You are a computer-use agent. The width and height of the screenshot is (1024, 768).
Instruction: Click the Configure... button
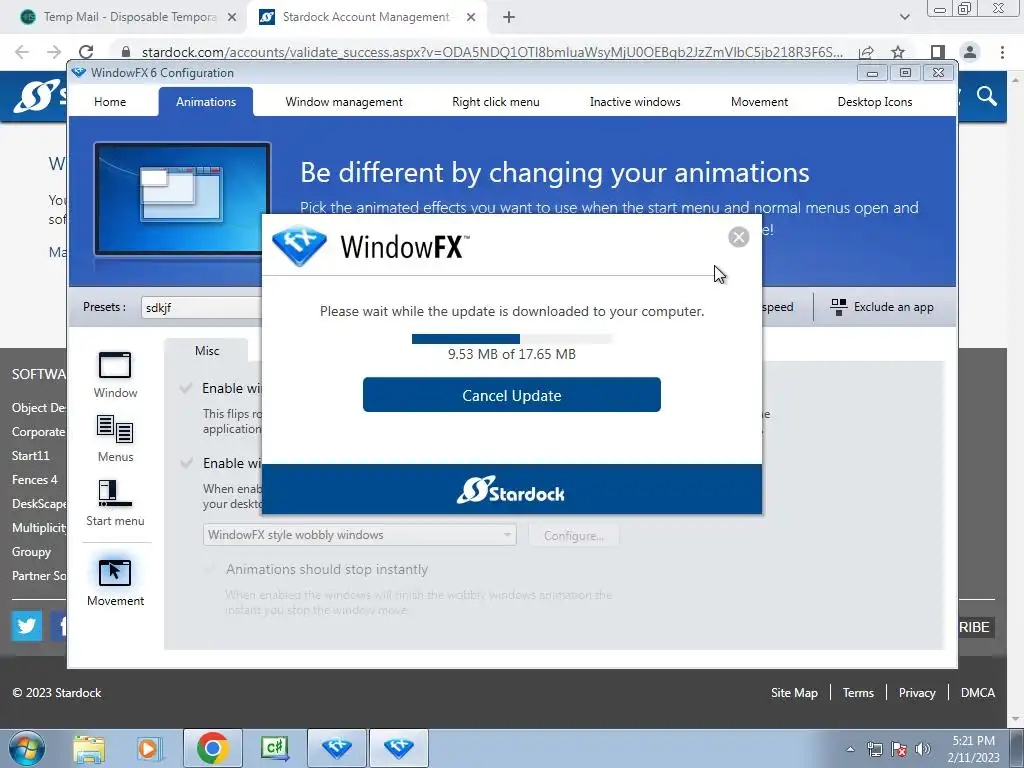tap(573, 536)
